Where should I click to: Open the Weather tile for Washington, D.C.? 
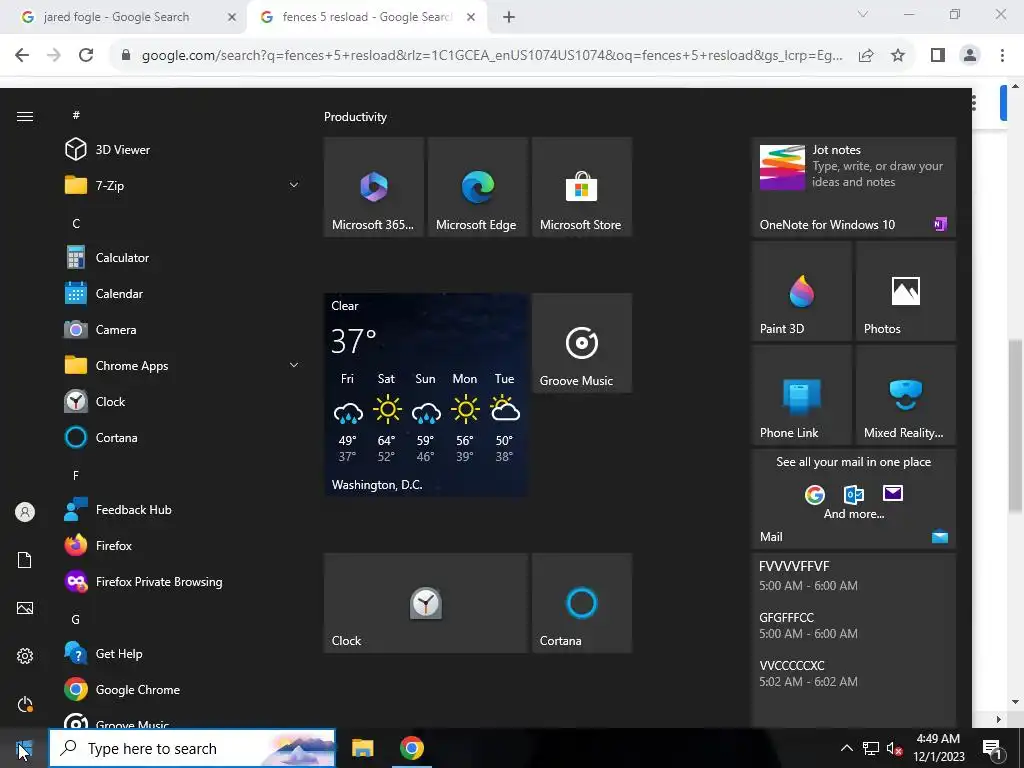pos(426,394)
